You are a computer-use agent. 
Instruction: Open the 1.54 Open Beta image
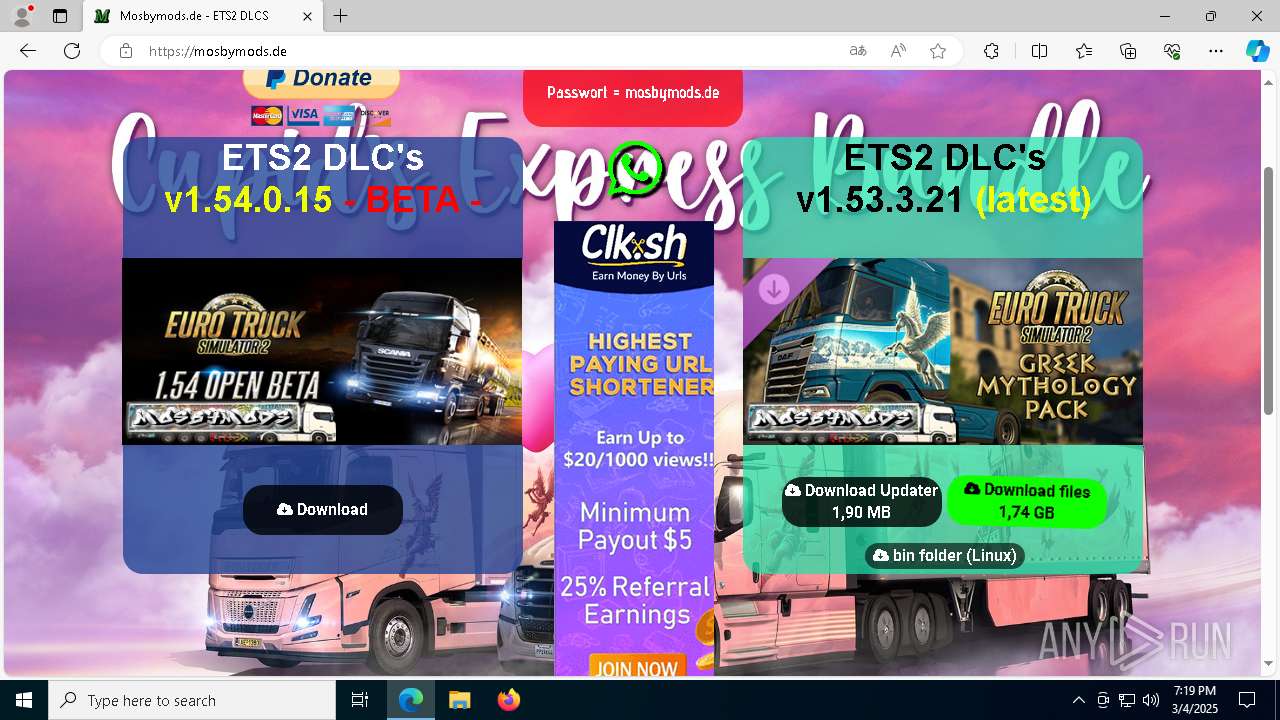[322, 351]
